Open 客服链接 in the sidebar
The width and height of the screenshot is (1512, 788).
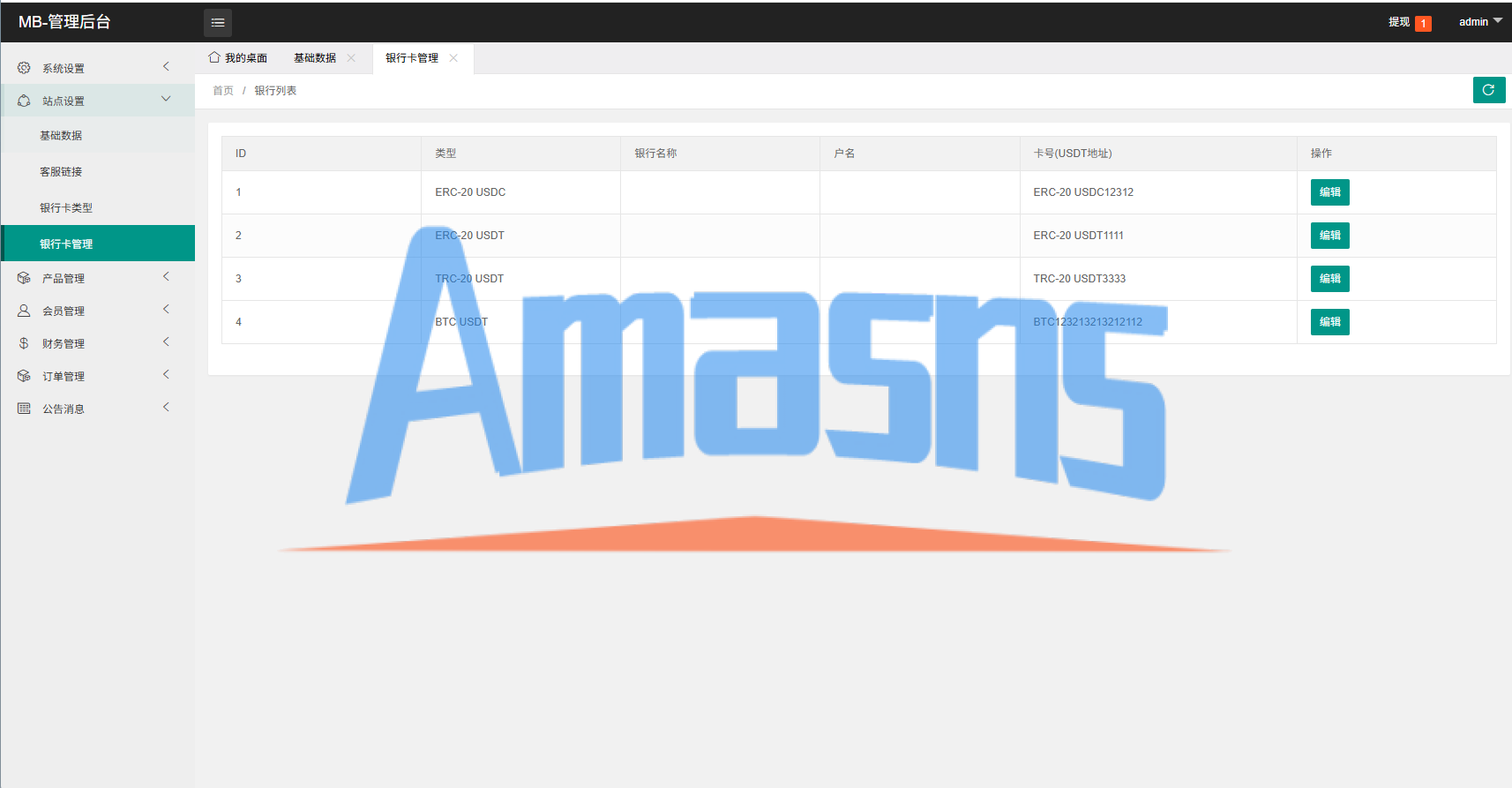click(98, 171)
